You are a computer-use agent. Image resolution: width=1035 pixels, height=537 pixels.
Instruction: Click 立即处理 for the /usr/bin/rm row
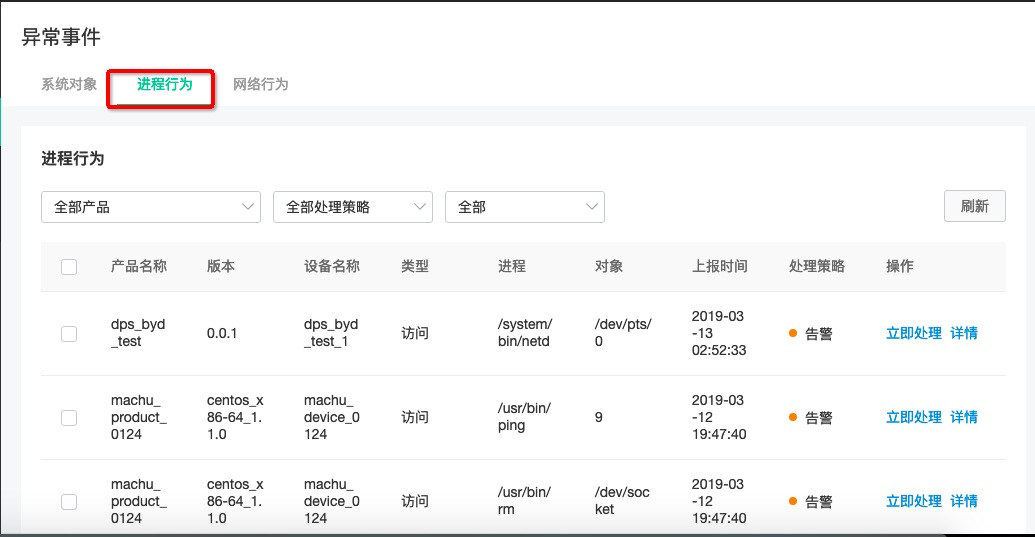tap(914, 501)
